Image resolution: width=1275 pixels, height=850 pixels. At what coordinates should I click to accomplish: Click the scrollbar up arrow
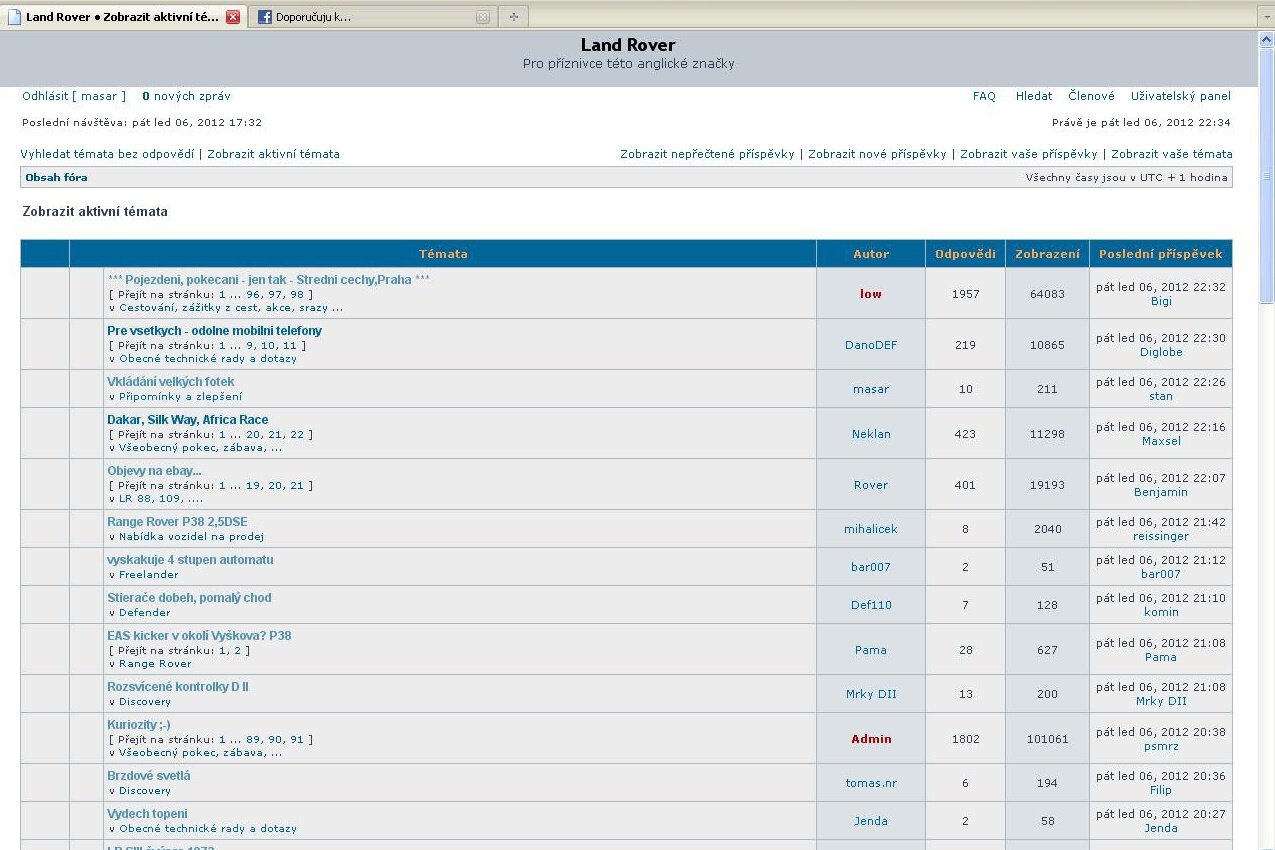pyautogui.click(x=1266, y=38)
